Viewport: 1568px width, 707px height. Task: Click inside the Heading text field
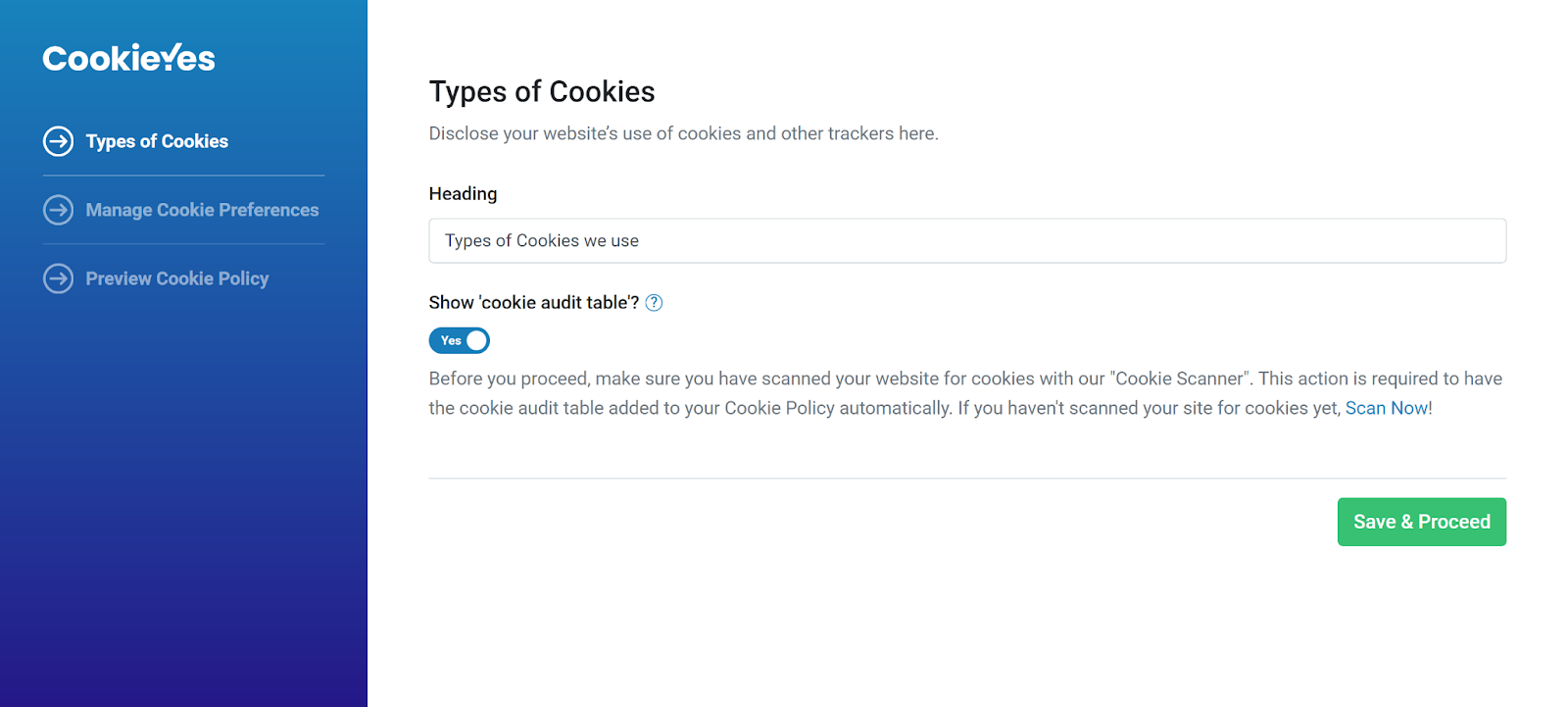click(966, 241)
